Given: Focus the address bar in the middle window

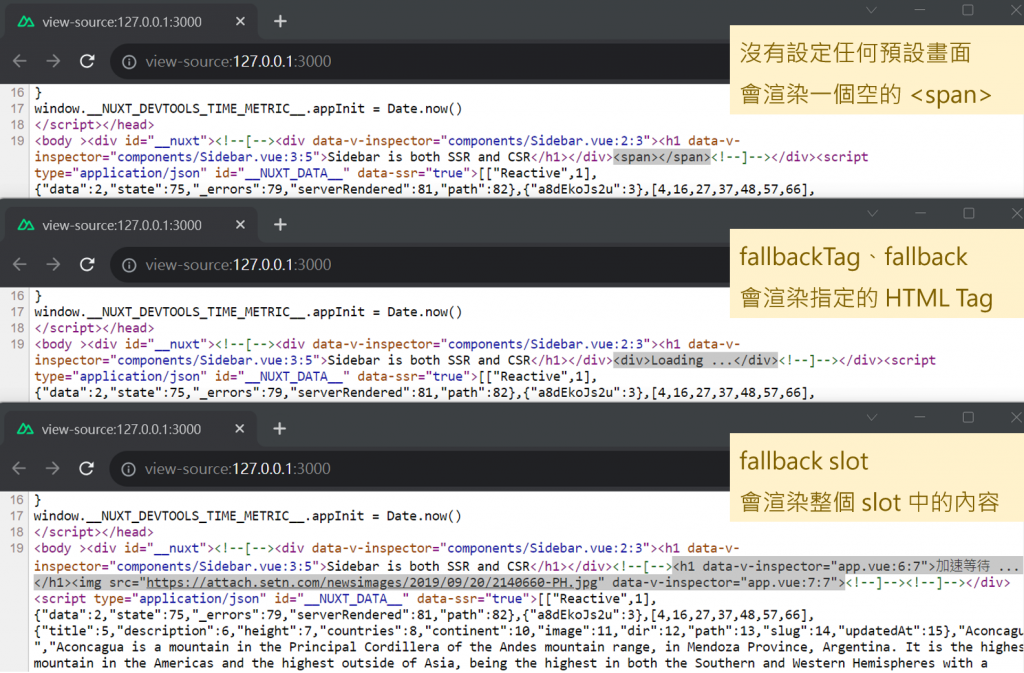Looking at the screenshot, I should 418,266.
